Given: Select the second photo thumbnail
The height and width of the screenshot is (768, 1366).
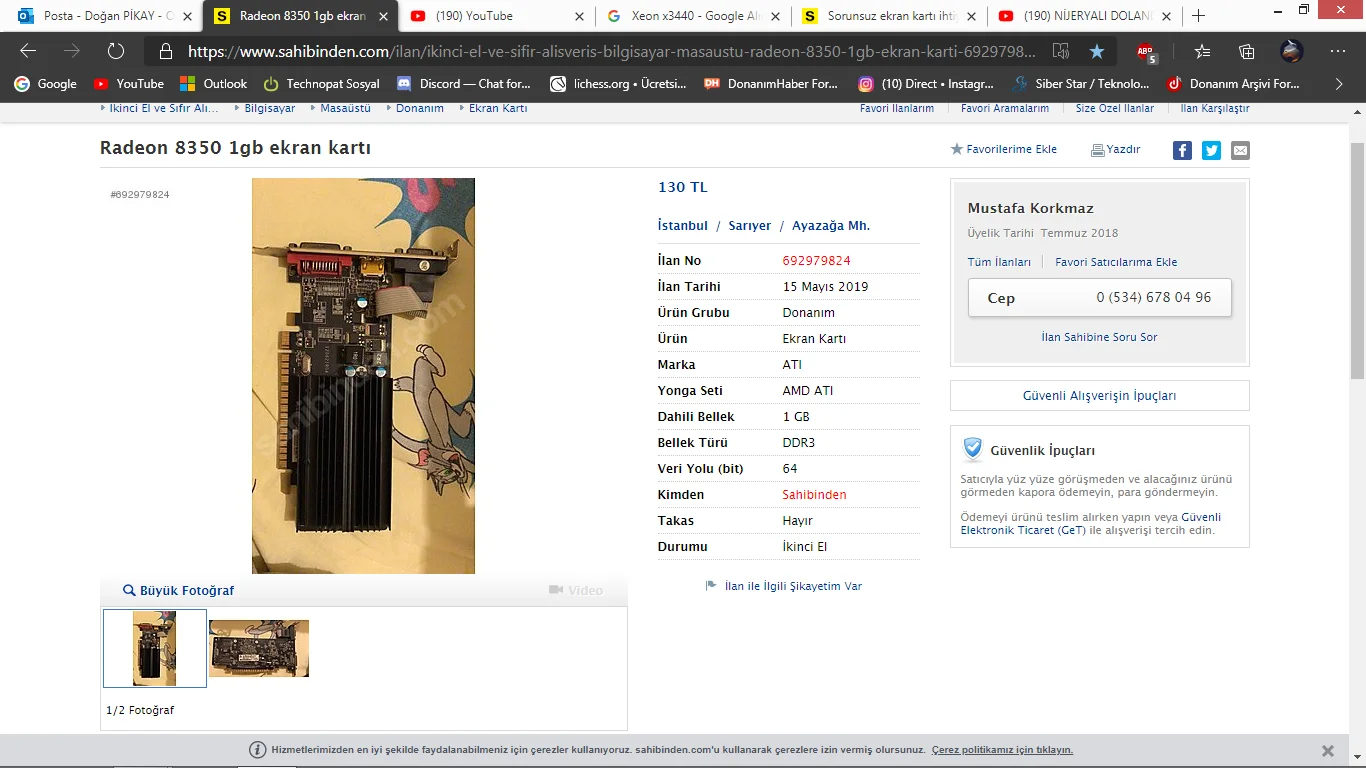Looking at the screenshot, I should [x=259, y=648].
